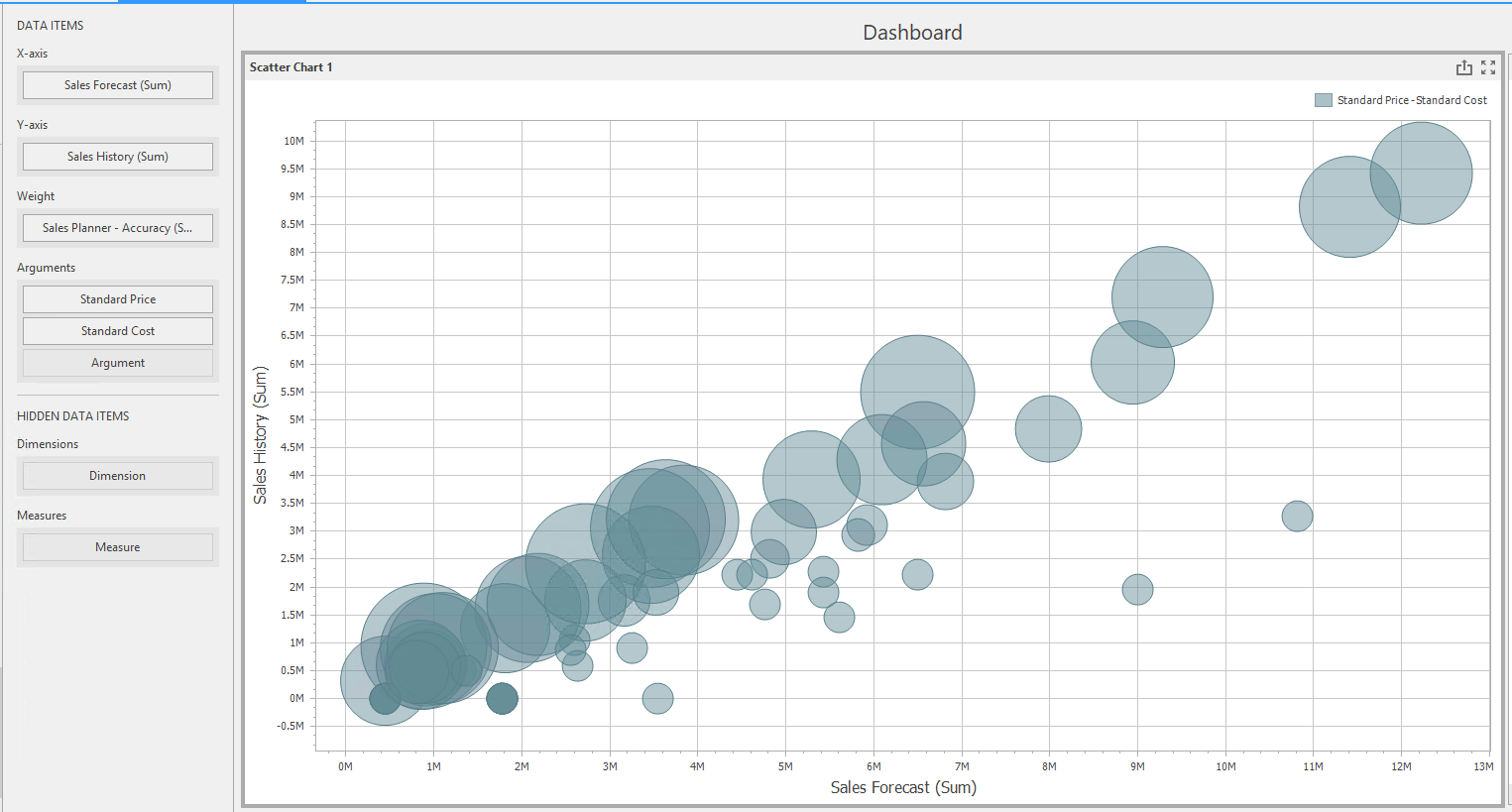Click the Scatter Chart 1 caption
The width and height of the screenshot is (1512, 812).
click(291, 67)
